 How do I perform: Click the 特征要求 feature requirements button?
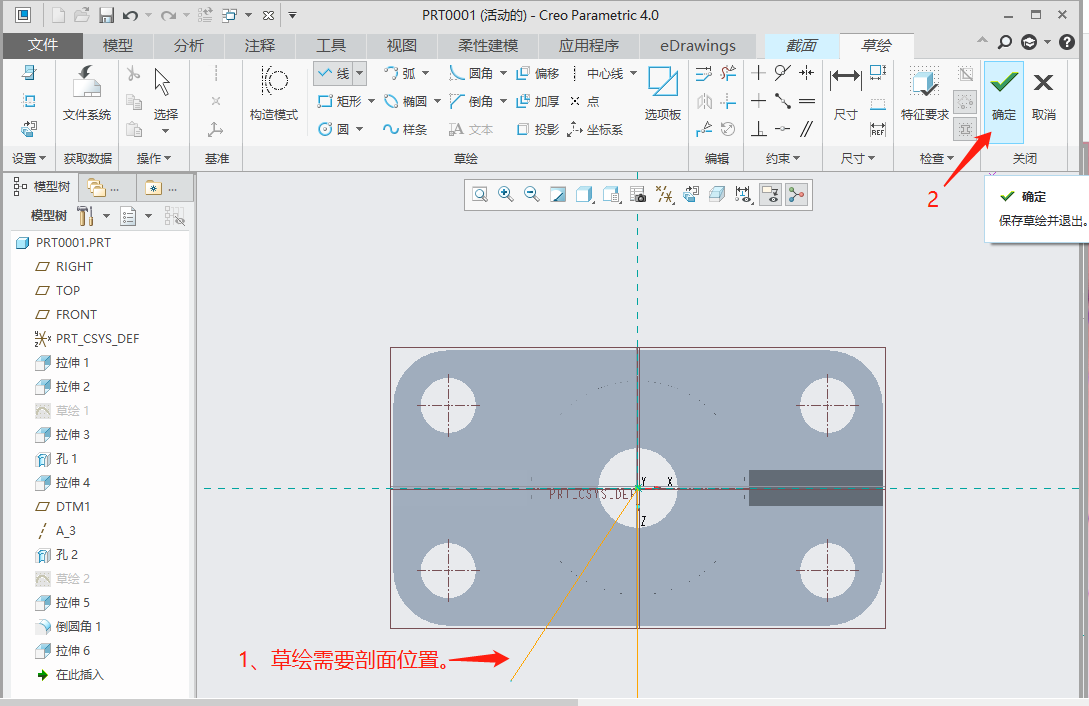point(924,94)
